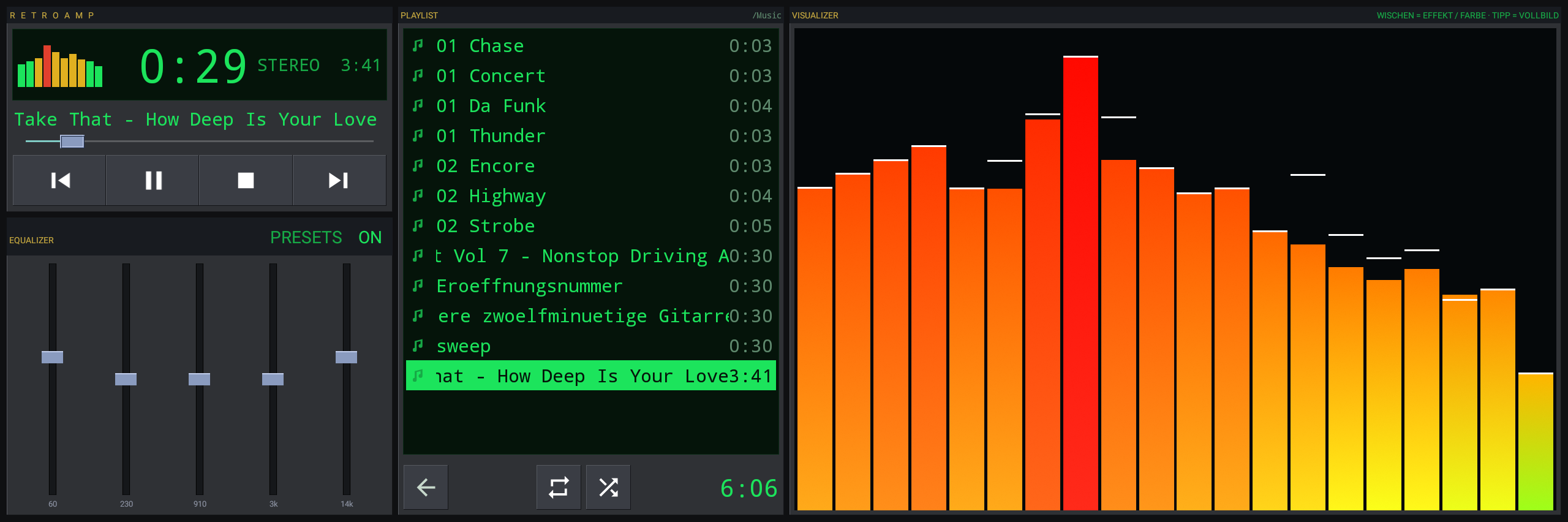Viewport: 1568px width, 522px height.
Task: Play the 'sweep' track
Action: pos(591,346)
